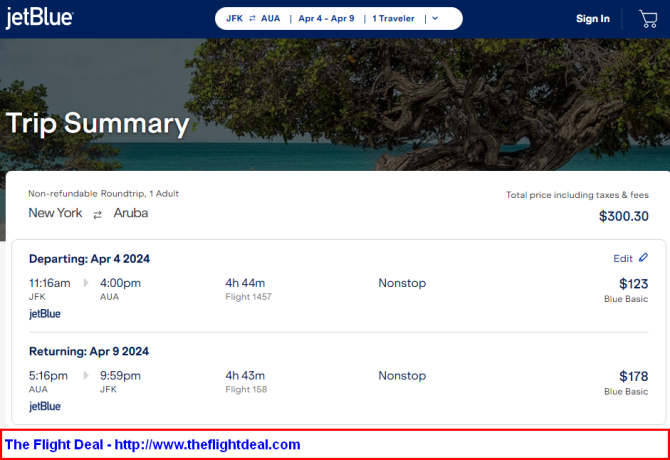Click the 9:59pm arrival time
This screenshot has height=460, width=670.
point(120,375)
